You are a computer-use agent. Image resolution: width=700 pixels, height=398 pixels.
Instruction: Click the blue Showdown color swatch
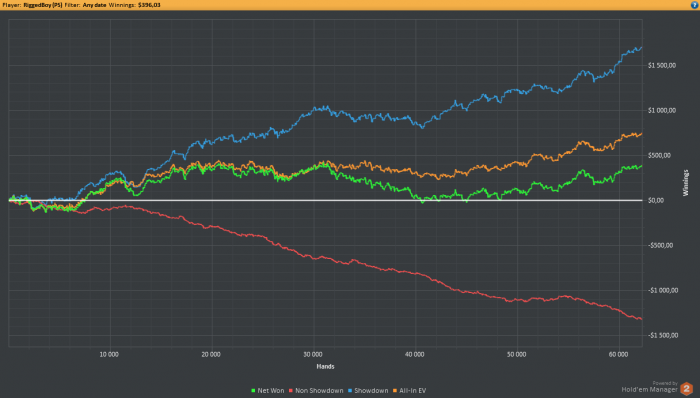(x=350, y=391)
